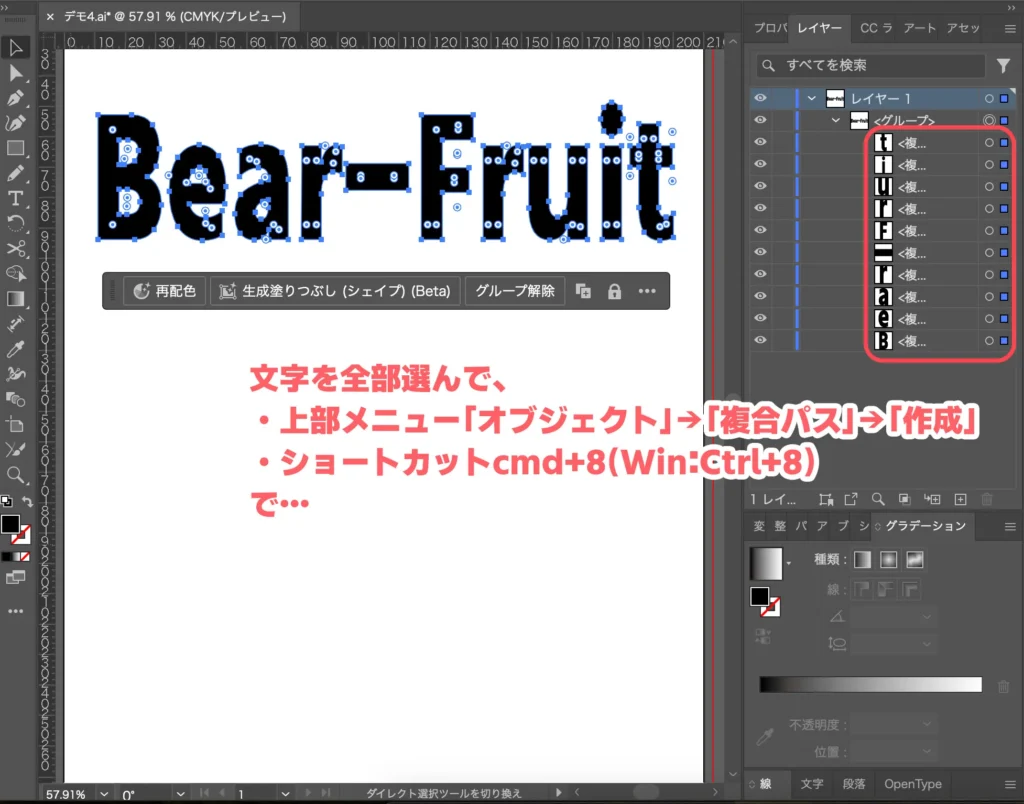
Task: Hide the 'B' compound path layer
Action: pyautogui.click(x=761, y=341)
